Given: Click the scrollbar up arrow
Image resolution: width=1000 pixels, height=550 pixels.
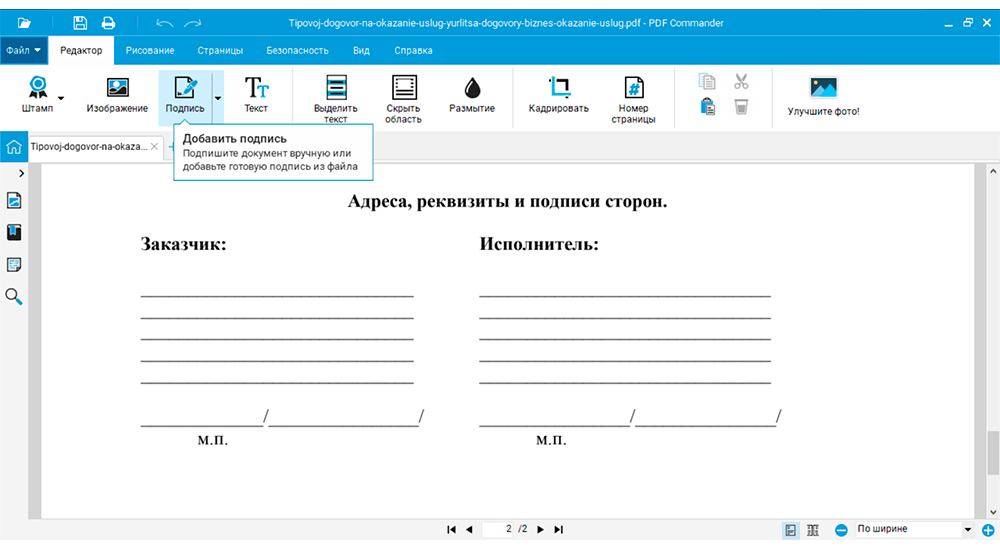Looking at the screenshot, I should 993,172.
